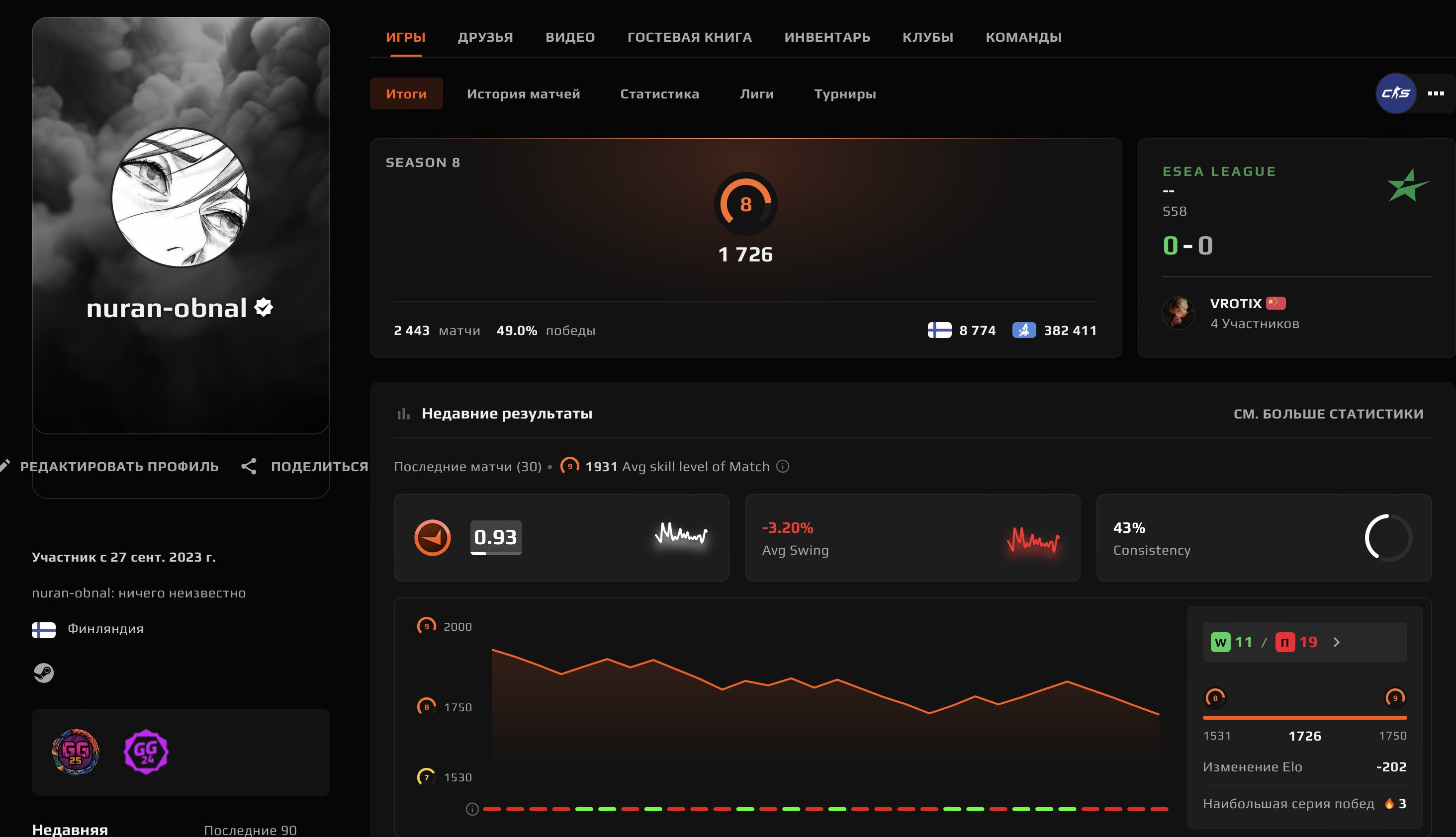Open the ВИДЕО tab

(x=570, y=37)
